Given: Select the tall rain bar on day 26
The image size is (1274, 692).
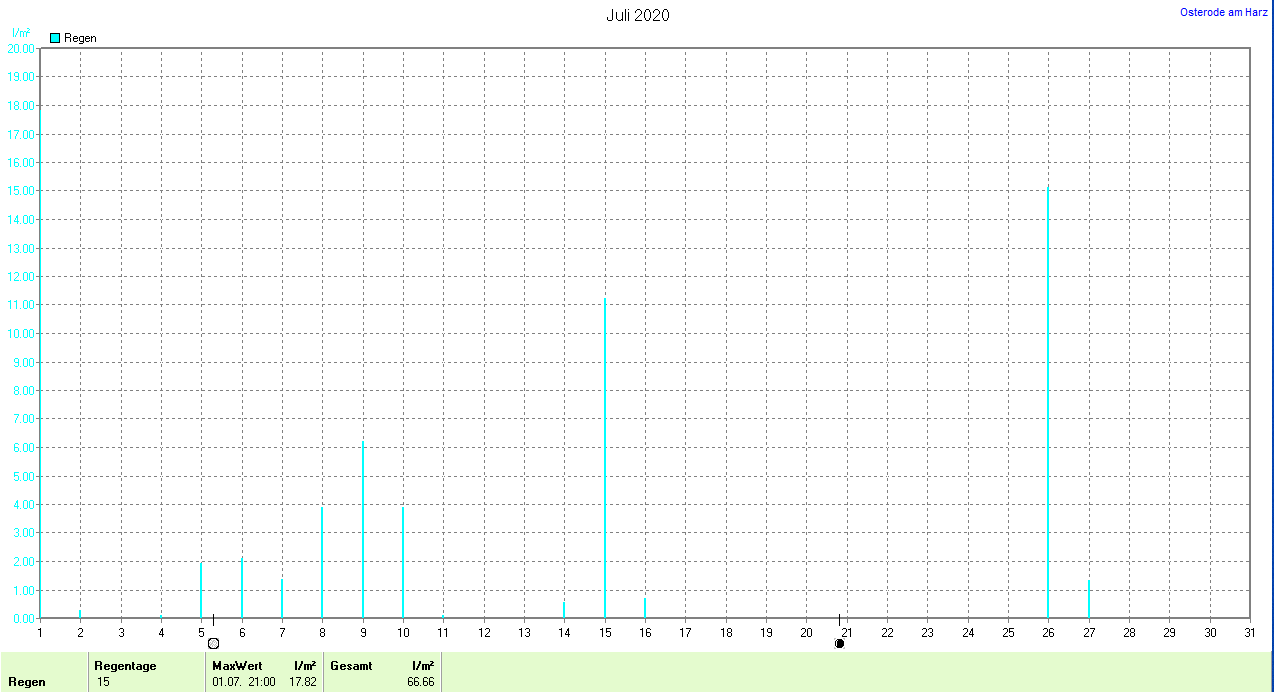Looking at the screenshot, I should (x=1048, y=400).
